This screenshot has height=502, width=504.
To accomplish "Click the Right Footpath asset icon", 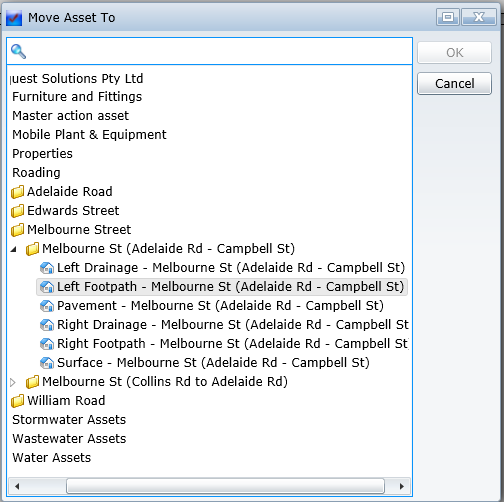I will [47, 344].
